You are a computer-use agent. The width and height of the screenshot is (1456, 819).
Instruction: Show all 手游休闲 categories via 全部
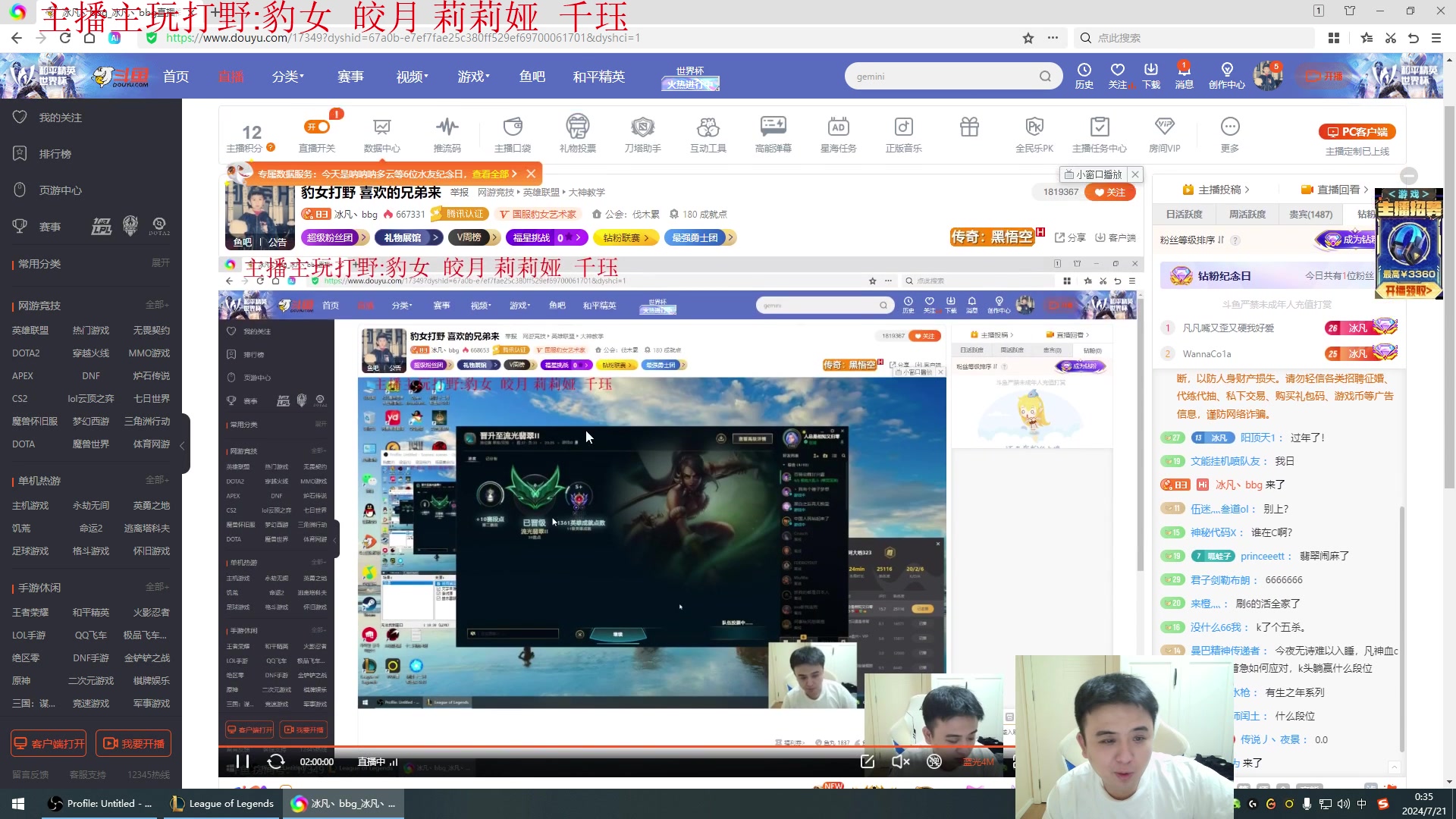(x=157, y=587)
